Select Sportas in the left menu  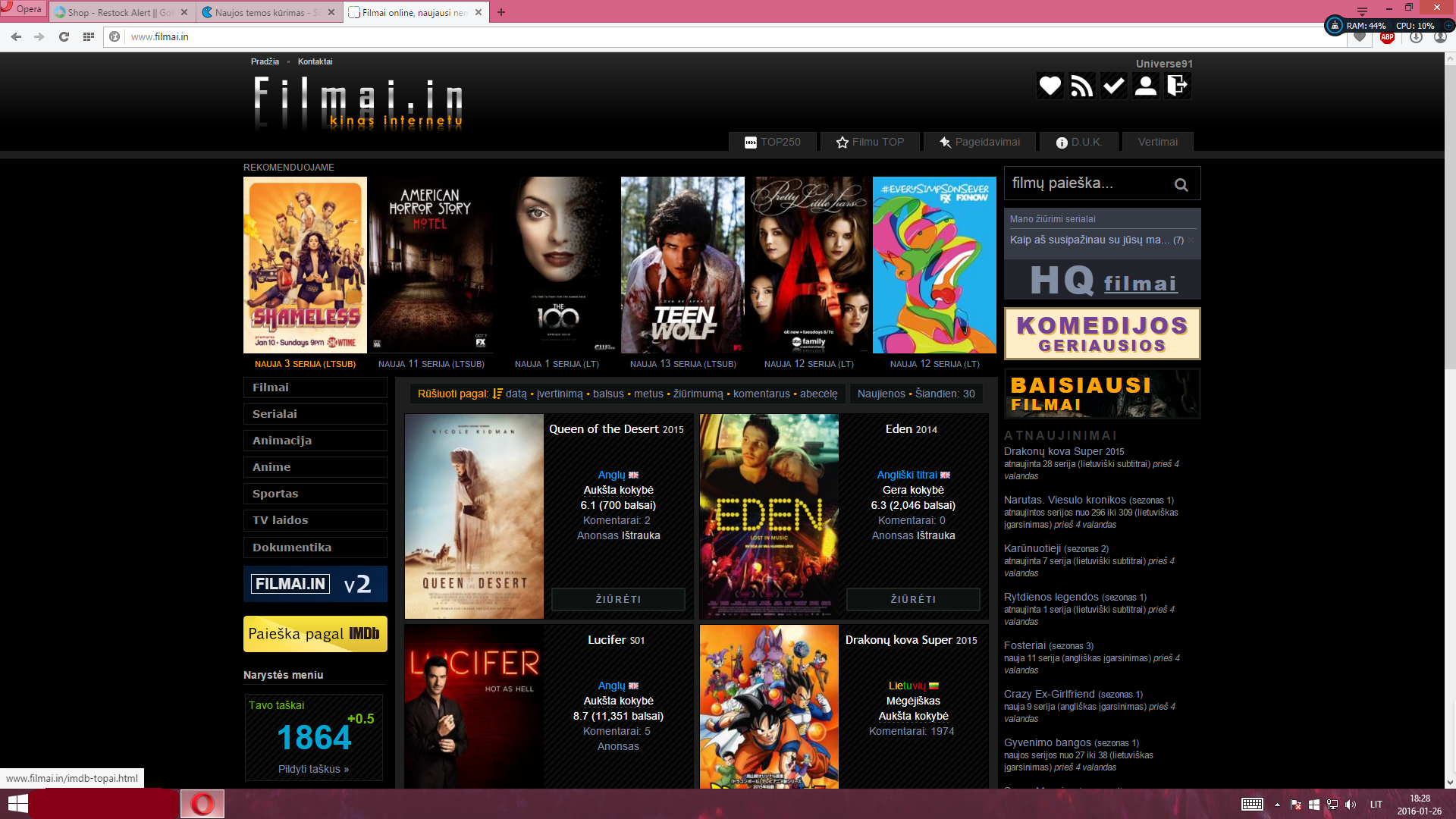coord(315,494)
